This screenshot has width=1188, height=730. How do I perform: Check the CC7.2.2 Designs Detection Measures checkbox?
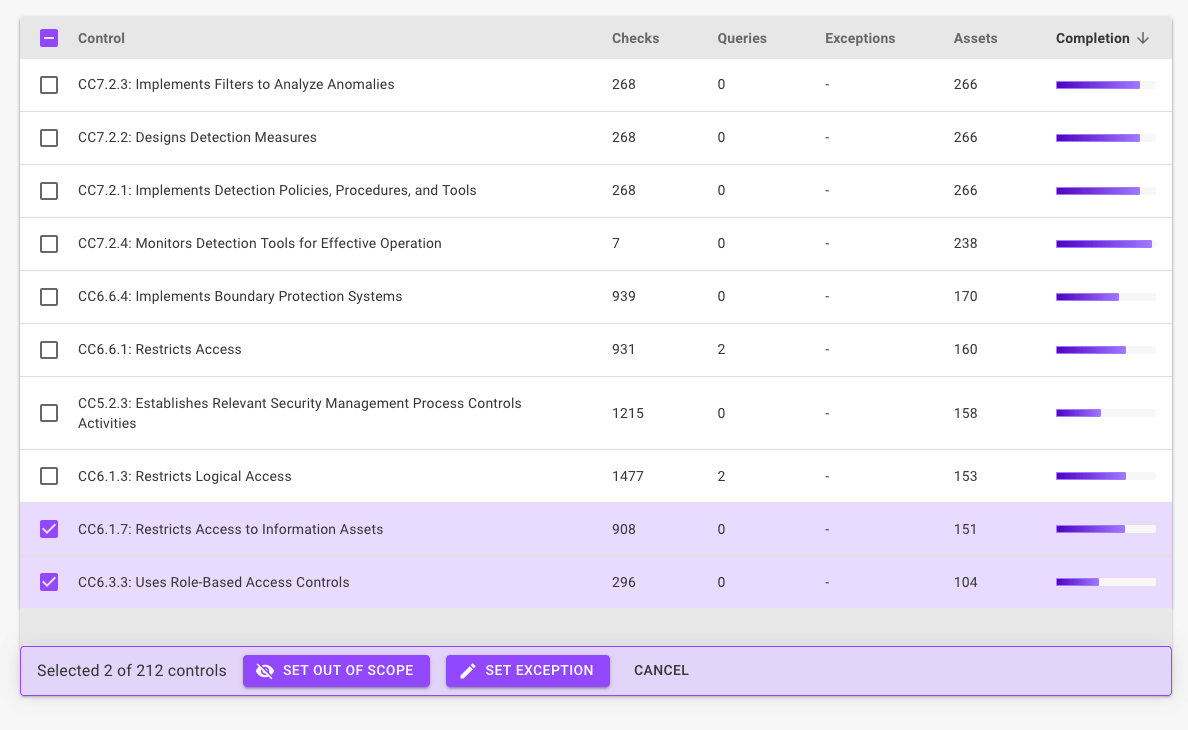coord(49,138)
